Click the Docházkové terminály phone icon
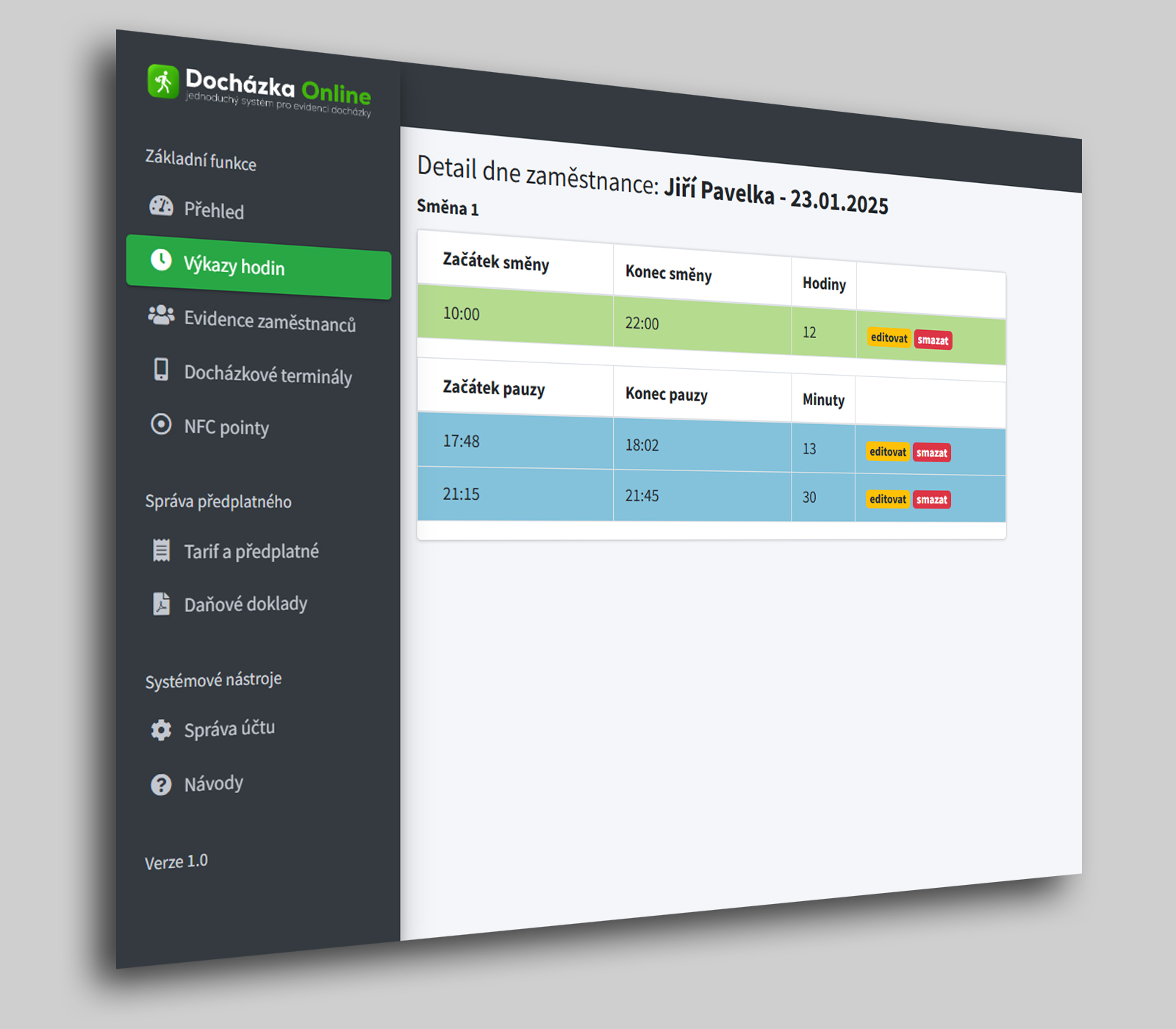1176x1029 pixels. click(x=161, y=369)
